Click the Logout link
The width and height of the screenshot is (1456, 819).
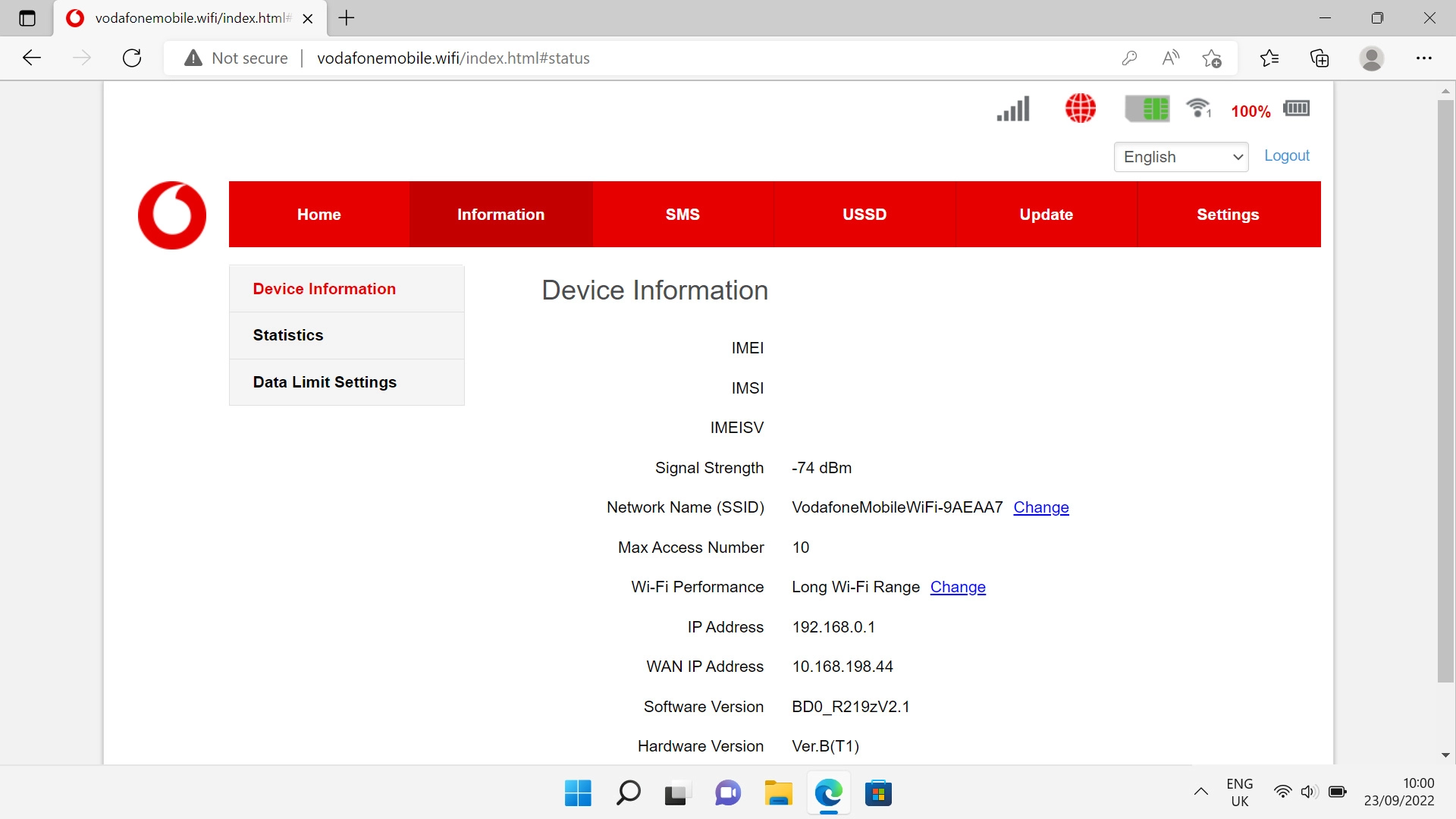pos(1286,155)
